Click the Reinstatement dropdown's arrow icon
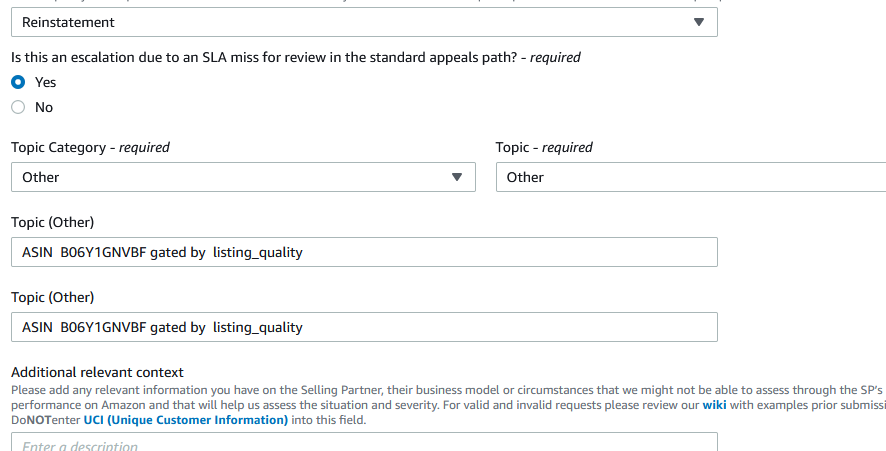Viewport: 886px width, 451px height. click(699, 22)
